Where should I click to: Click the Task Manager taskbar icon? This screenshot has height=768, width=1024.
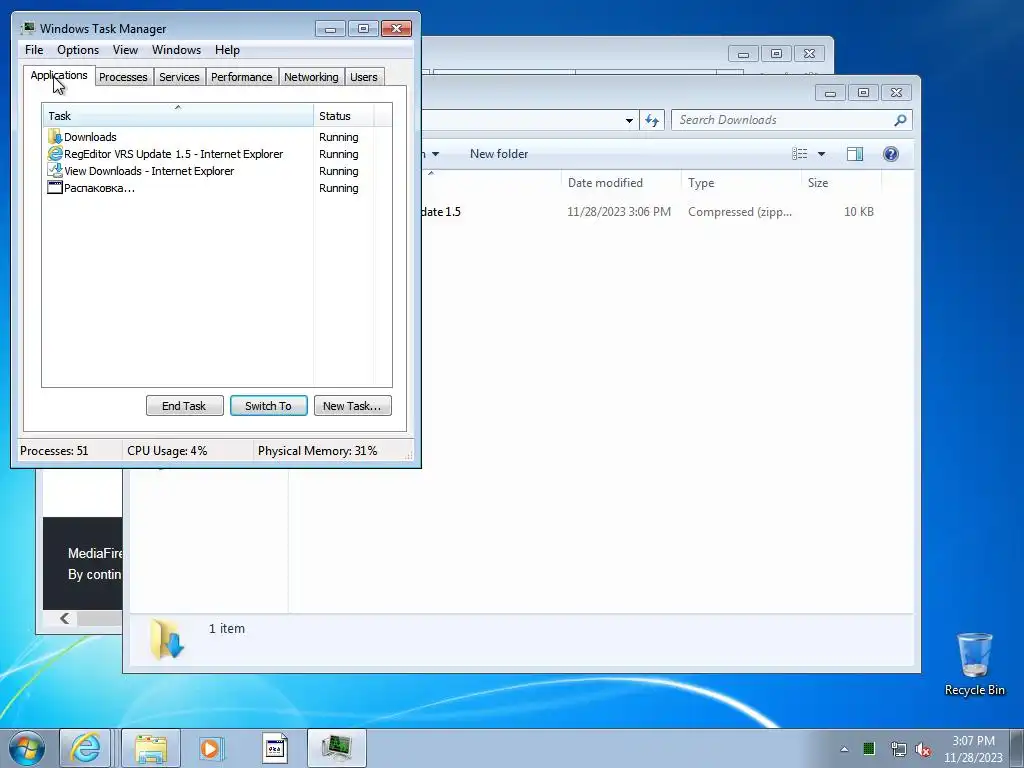point(336,748)
